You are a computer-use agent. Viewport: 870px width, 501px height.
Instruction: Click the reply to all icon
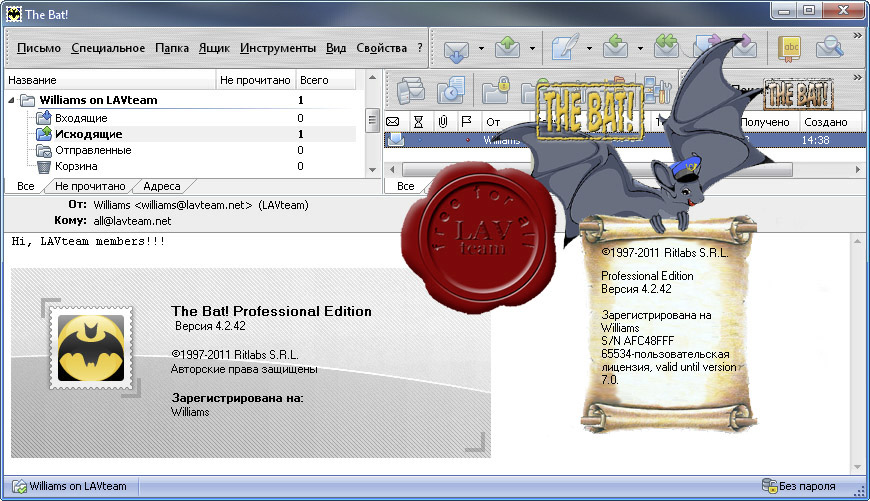(666, 47)
